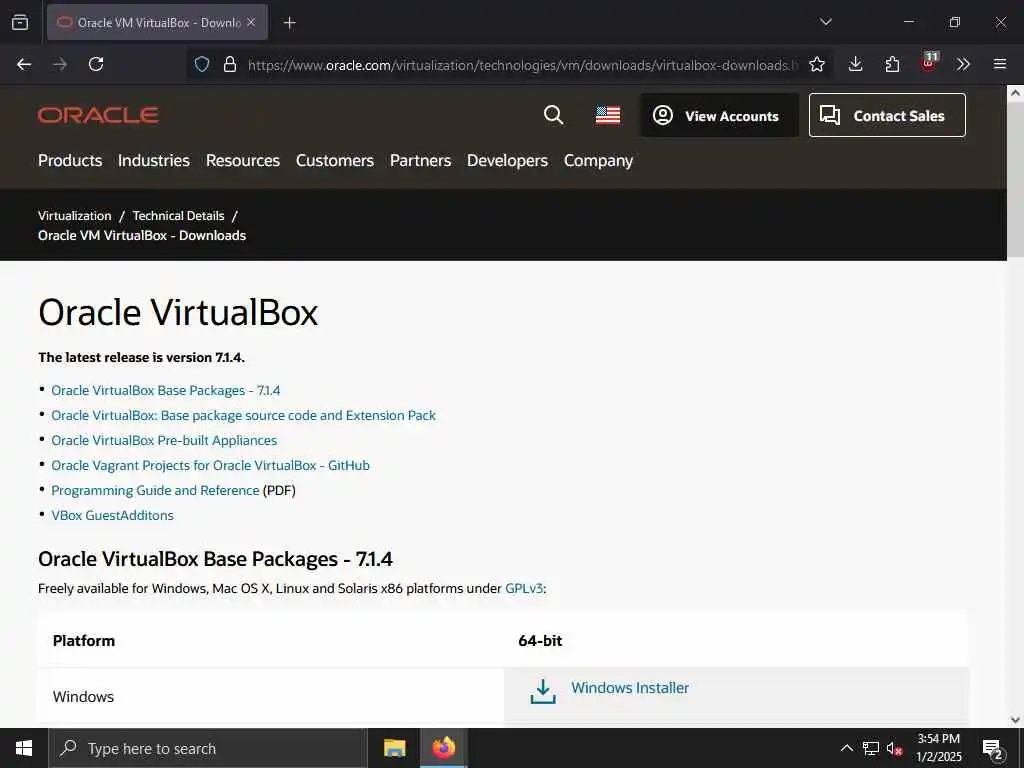The width and height of the screenshot is (1024, 768).
Task: View site security padlock info
Action: (x=229, y=65)
